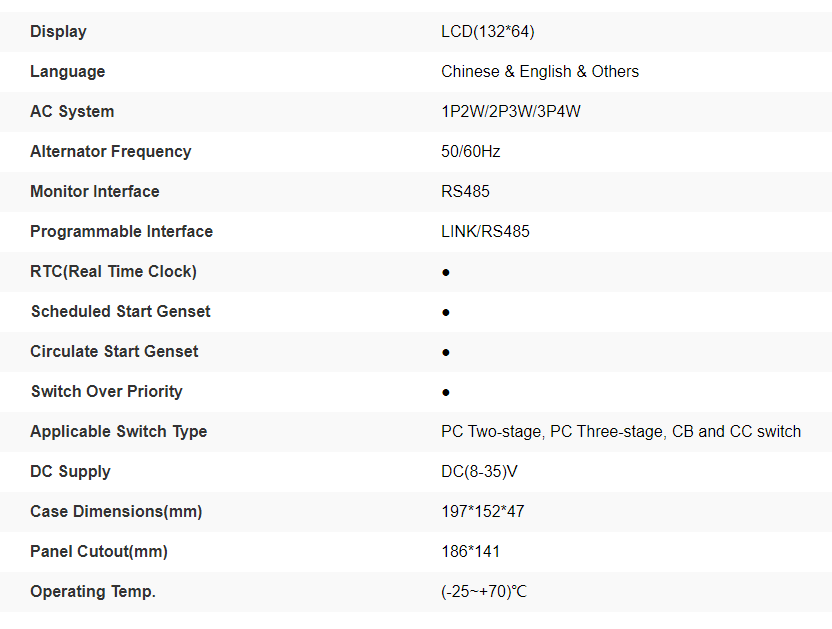This screenshot has width=832, height=629.
Task: Click the Display row label
Action: point(58,32)
